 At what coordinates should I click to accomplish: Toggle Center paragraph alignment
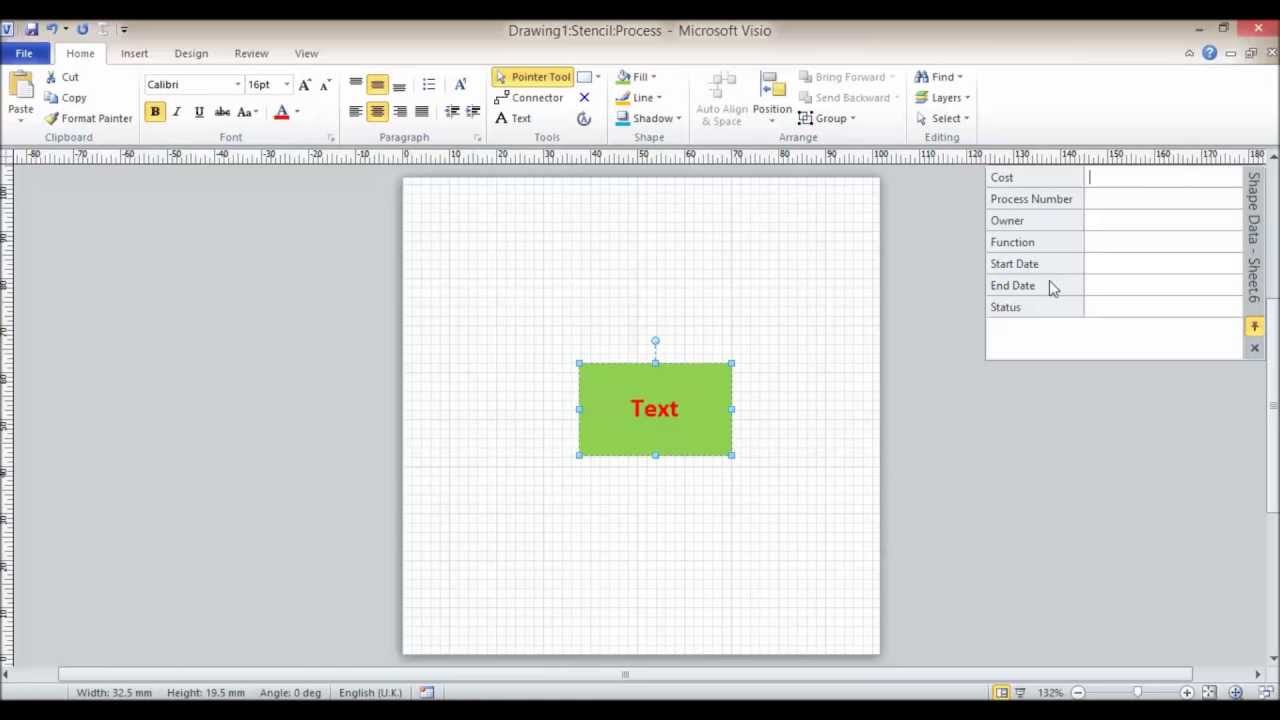pos(377,111)
